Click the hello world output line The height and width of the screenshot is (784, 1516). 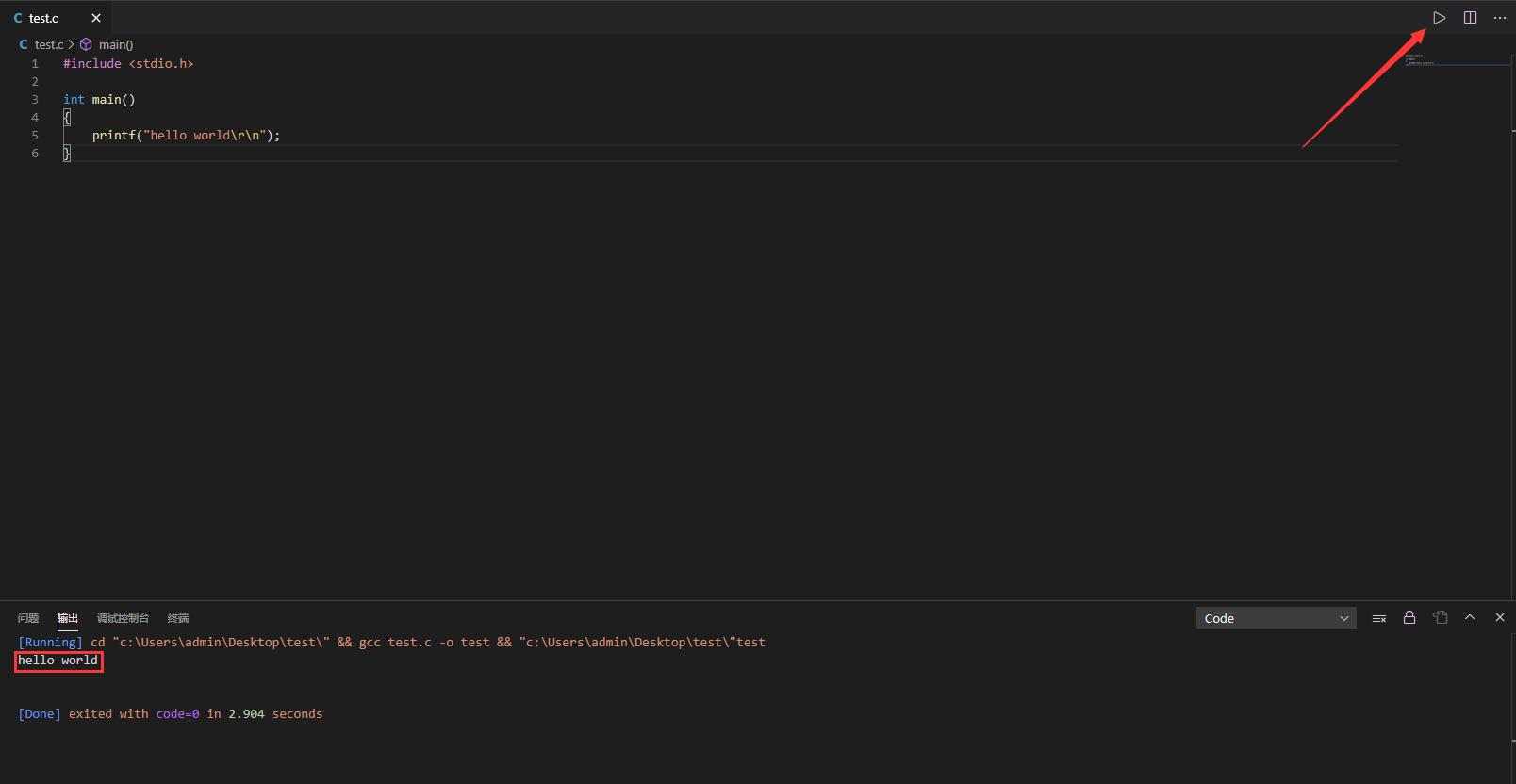(x=58, y=661)
